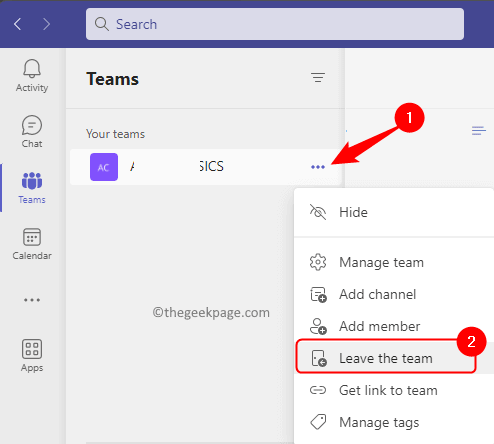Click the Search input box

pyautogui.click(x=275, y=24)
